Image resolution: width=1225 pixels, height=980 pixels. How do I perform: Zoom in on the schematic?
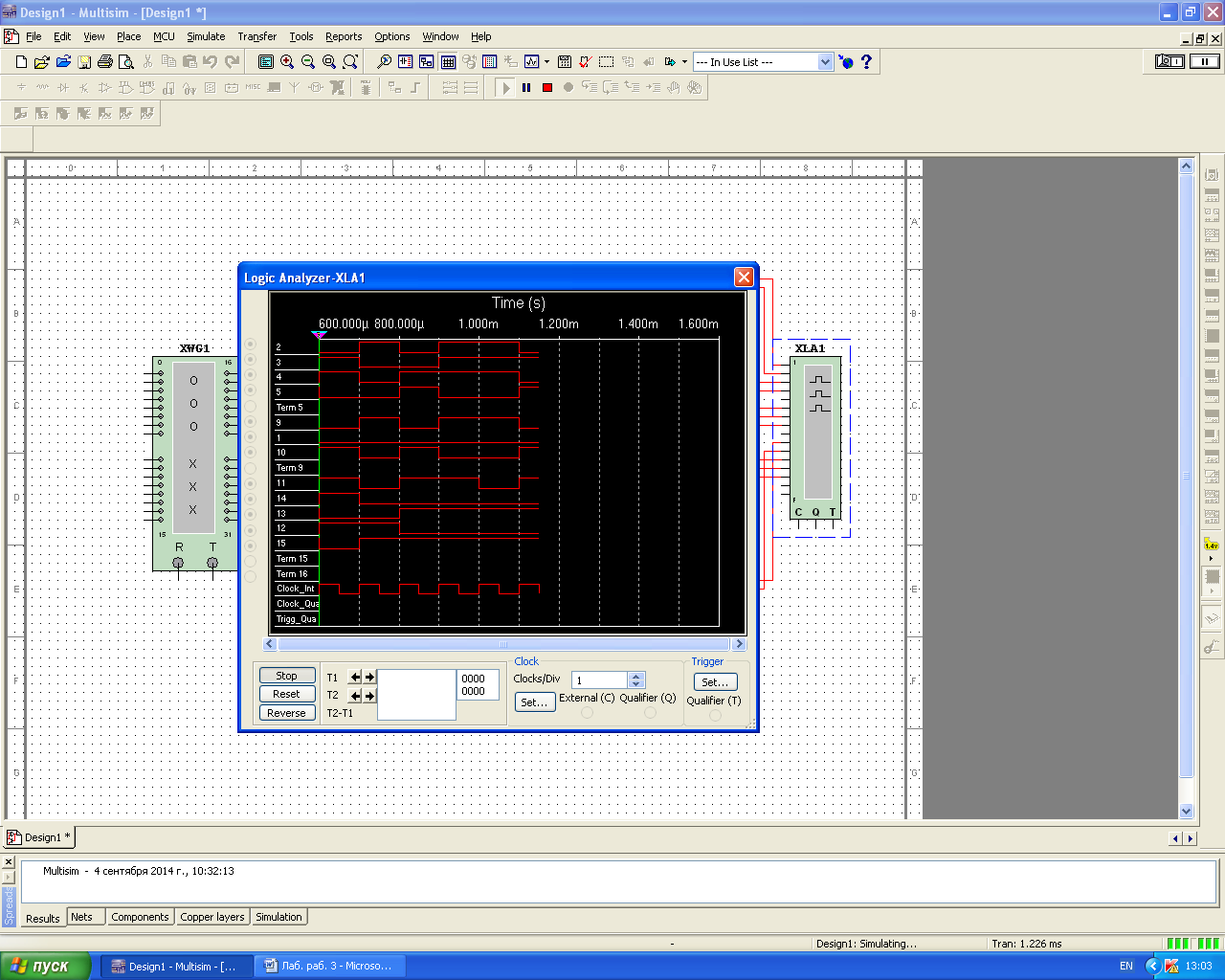[x=287, y=61]
